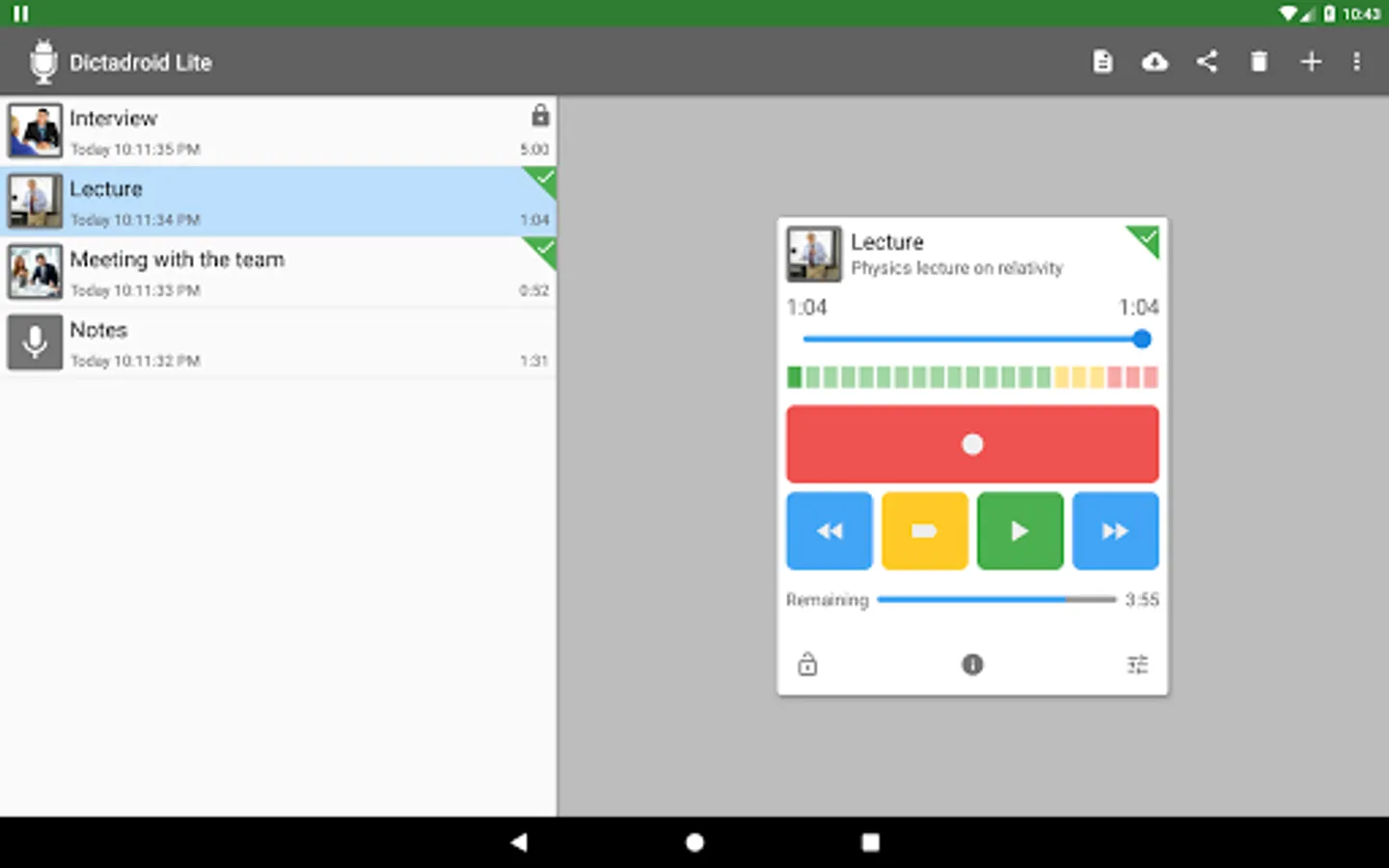This screenshot has height=868, width=1389.
Task: Click the playback position slider handle
Action: [x=1142, y=339]
